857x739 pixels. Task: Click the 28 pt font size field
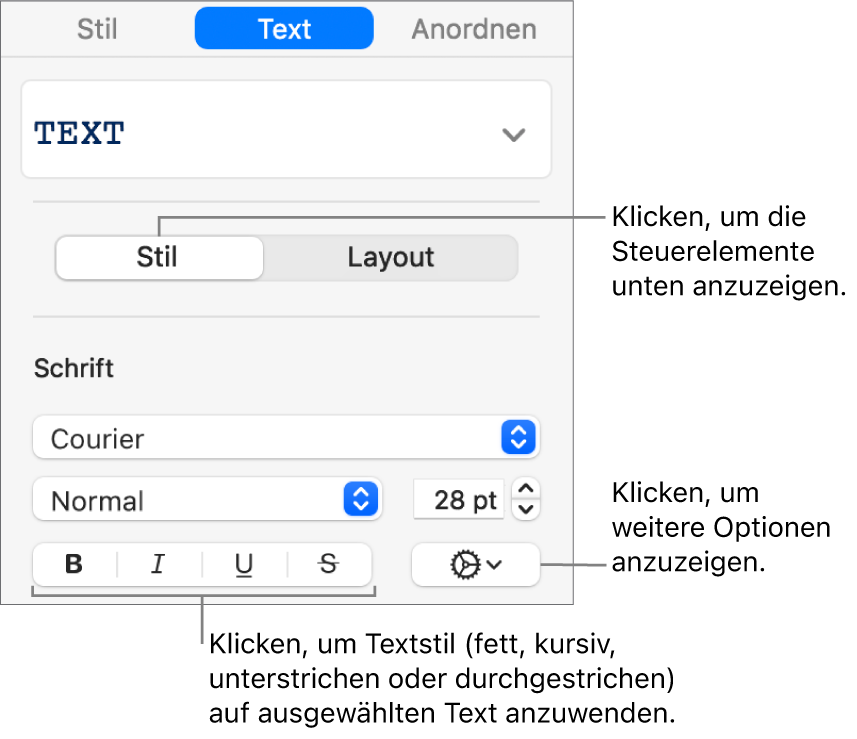pos(459,499)
